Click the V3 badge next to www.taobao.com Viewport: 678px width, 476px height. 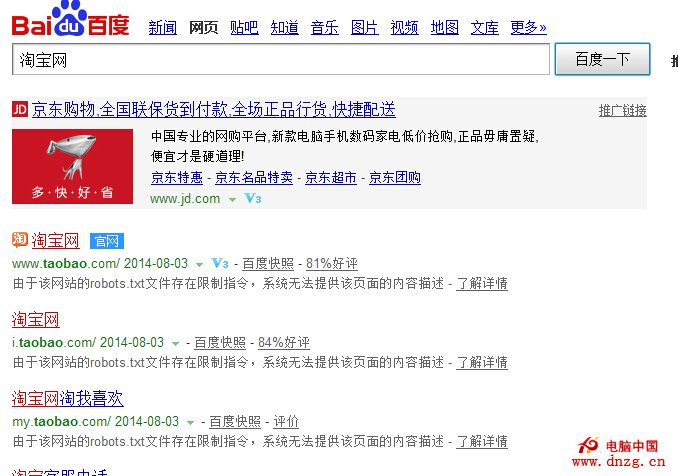220,263
